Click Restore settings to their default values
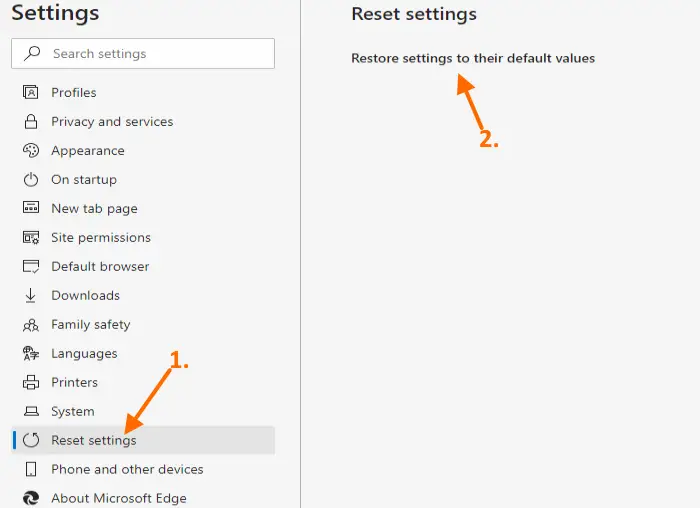 click(473, 58)
